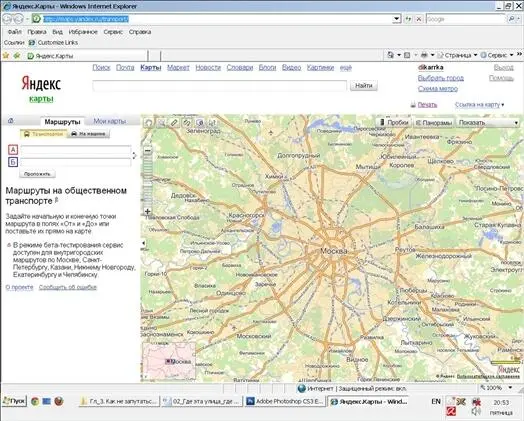
Task: Click the IE back navigation button
Action: 8,19
